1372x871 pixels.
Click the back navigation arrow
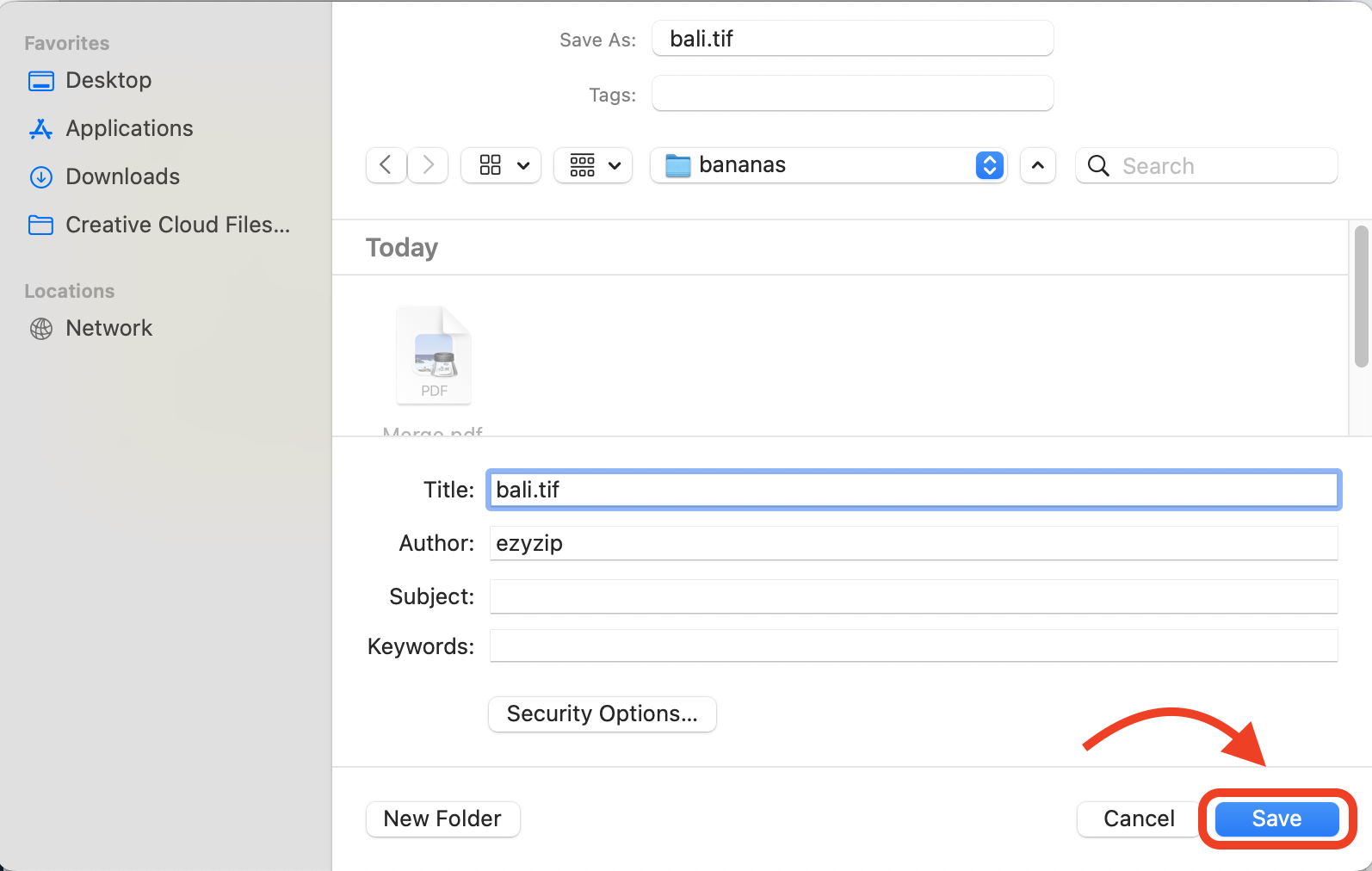point(386,165)
